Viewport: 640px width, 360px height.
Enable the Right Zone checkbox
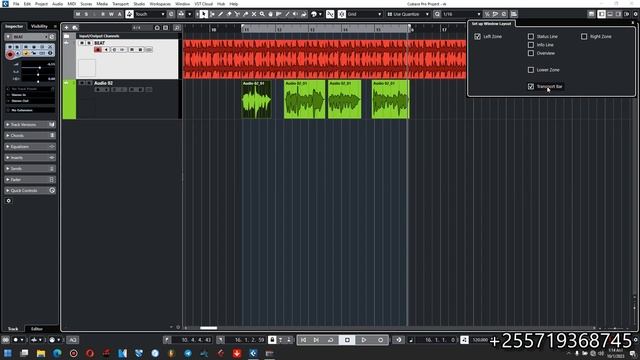(584, 37)
